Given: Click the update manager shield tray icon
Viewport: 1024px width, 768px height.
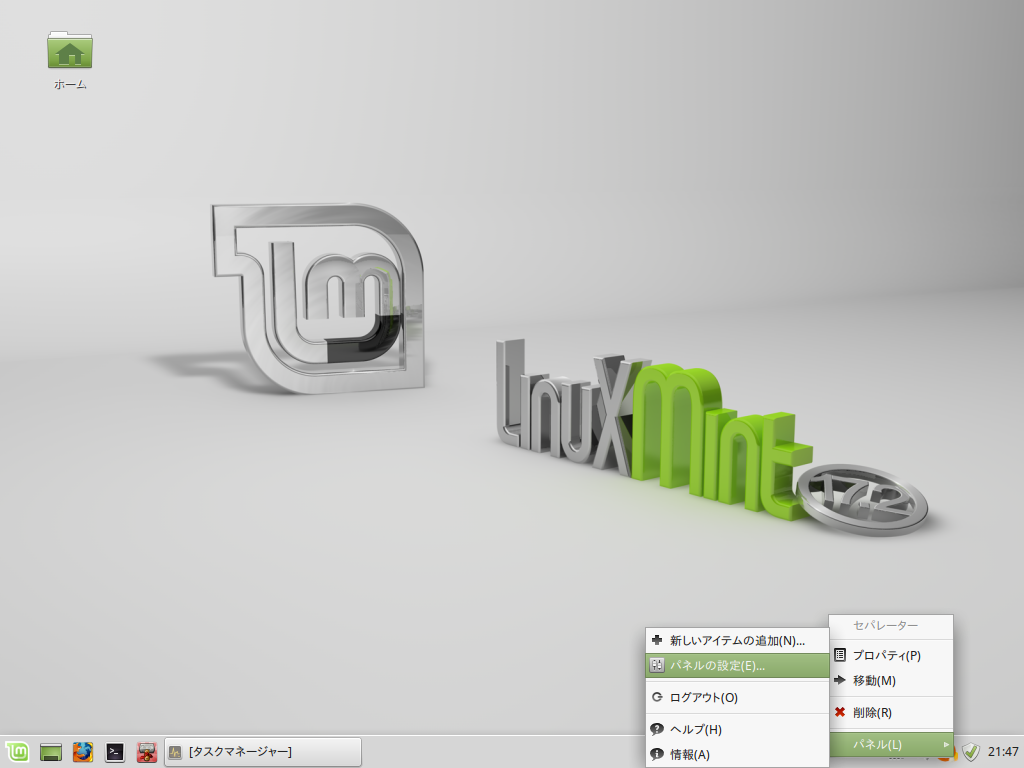Looking at the screenshot, I should [970, 751].
